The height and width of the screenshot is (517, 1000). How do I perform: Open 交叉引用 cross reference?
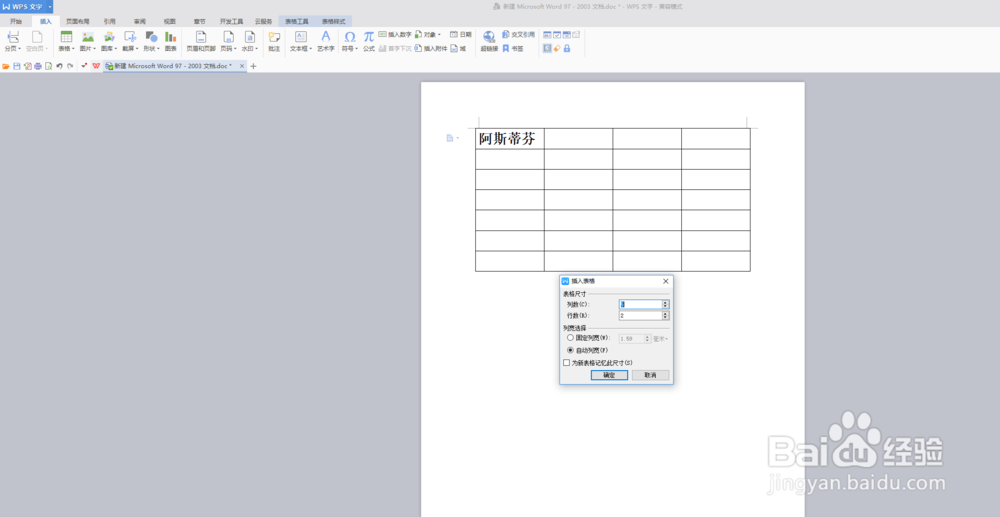(518, 34)
